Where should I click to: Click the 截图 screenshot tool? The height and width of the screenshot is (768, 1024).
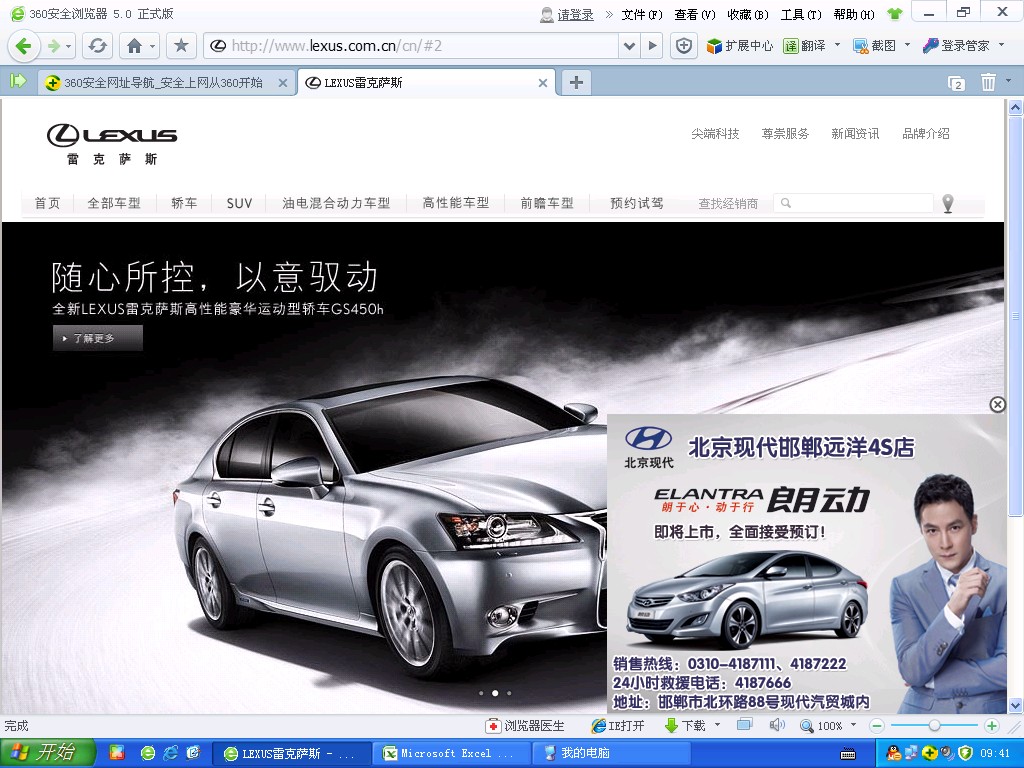click(874, 46)
